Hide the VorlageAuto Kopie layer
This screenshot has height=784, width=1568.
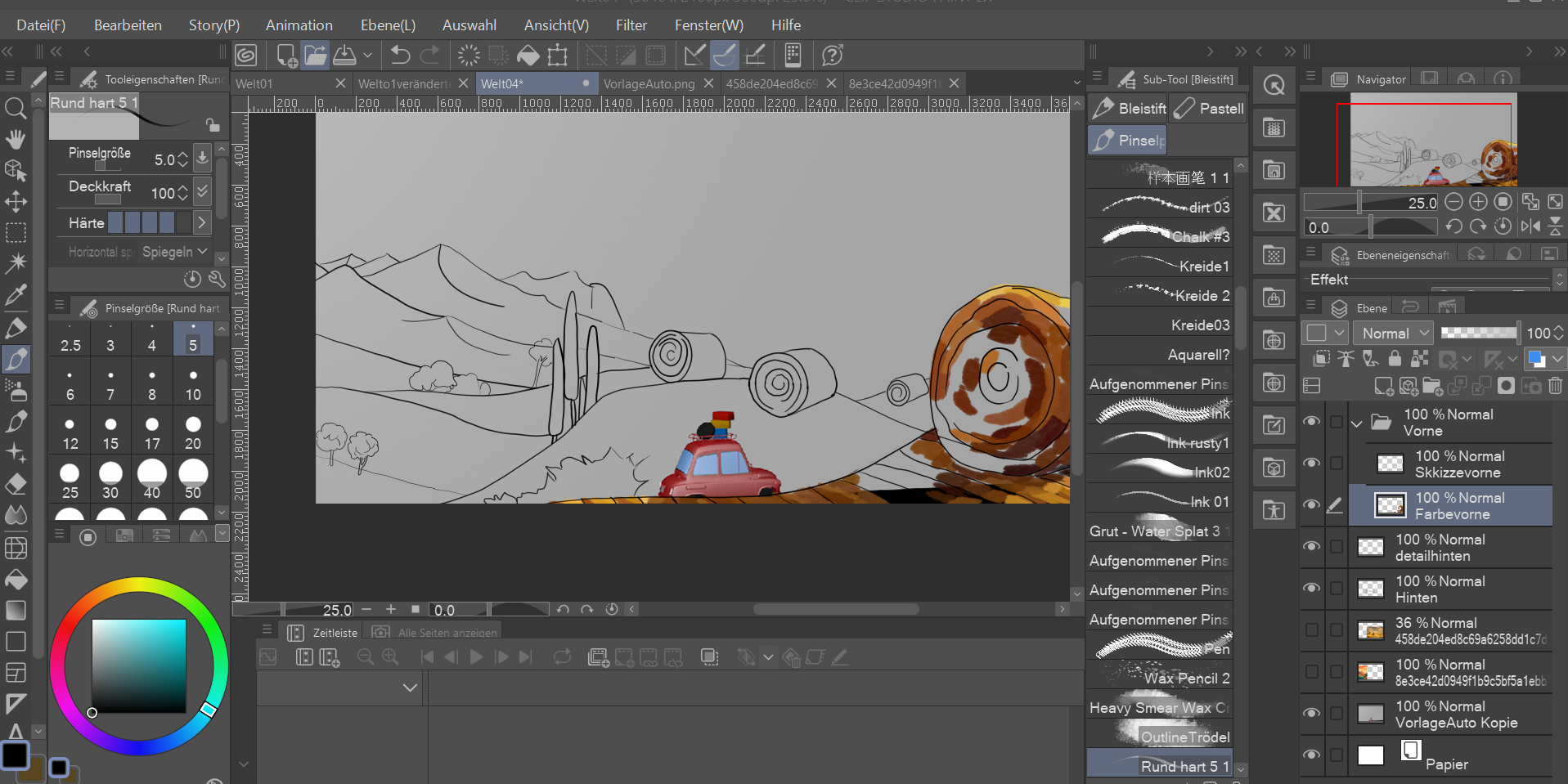pos(1311,714)
